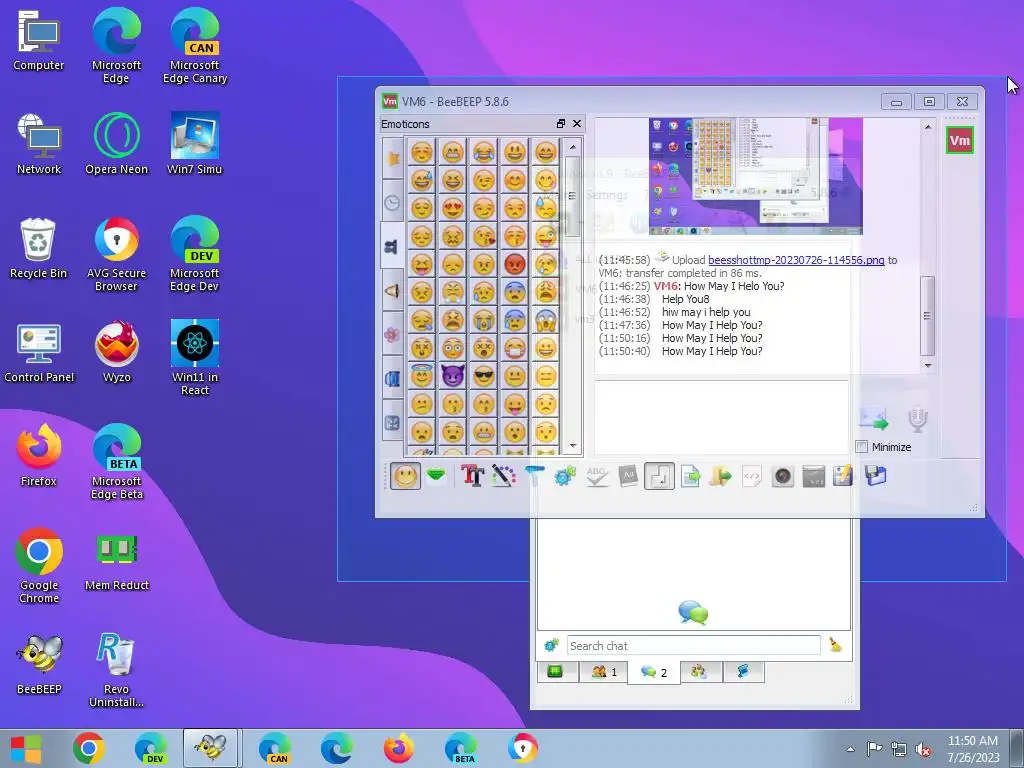The height and width of the screenshot is (768, 1024).
Task: Click emoticons panel scroll up arrow
Action: tap(573, 147)
